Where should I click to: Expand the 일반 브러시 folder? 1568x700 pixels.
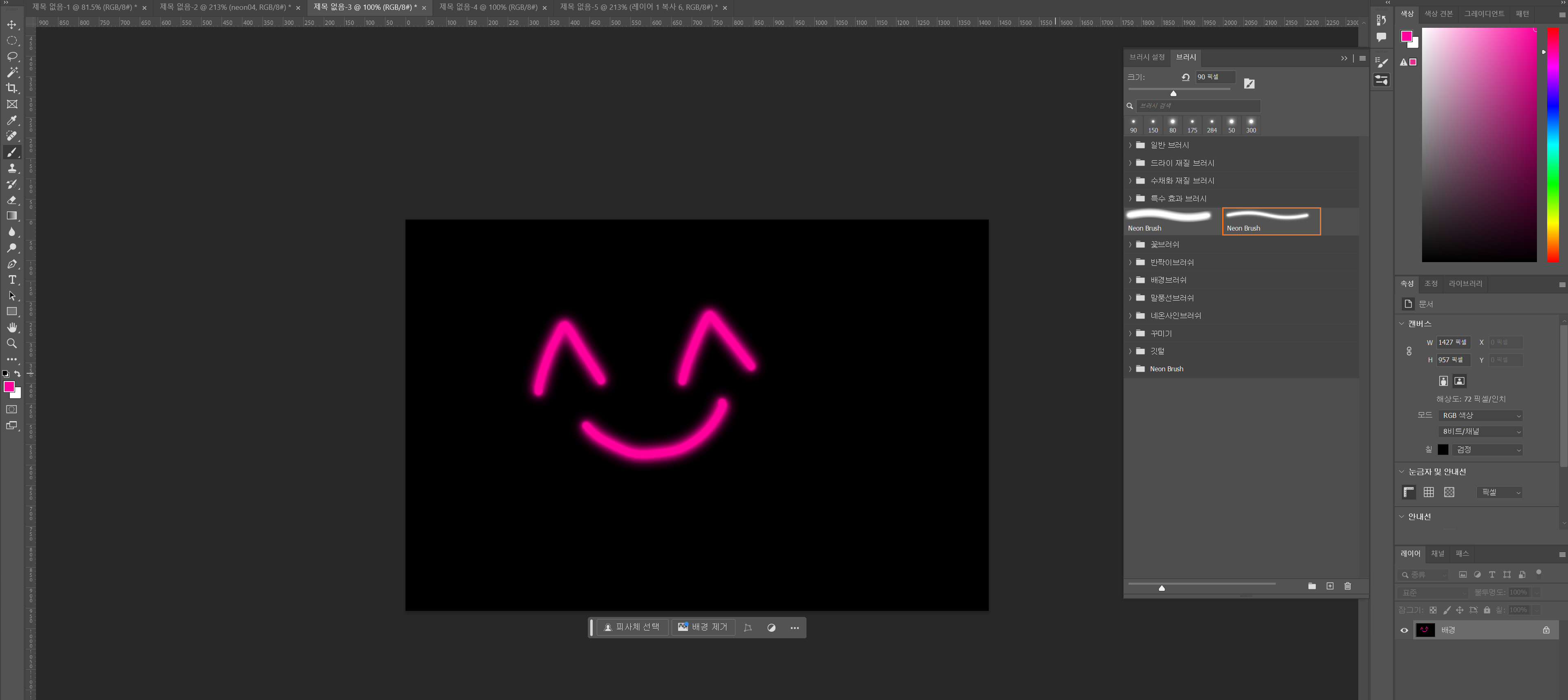[x=1130, y=146]
